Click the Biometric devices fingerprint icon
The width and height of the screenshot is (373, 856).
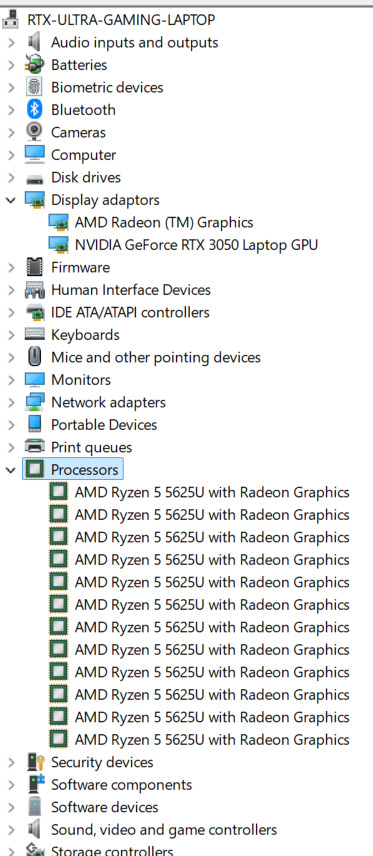34,87
